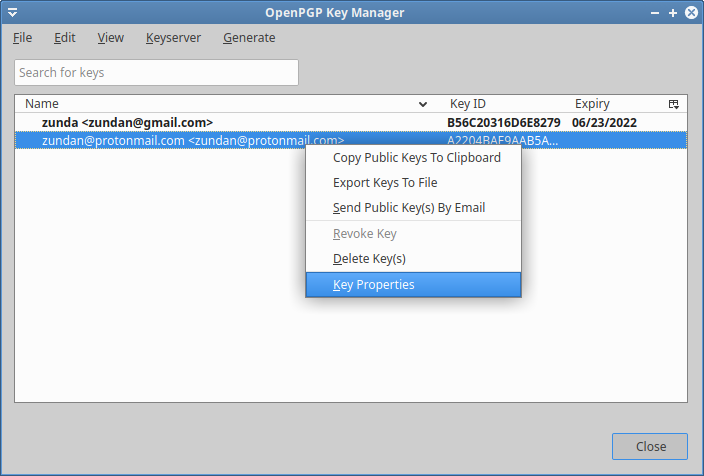The height and width of the screenshot is (476, 704).
Task: Select Delete Key(s) from context menu
Action: pos(414,259)
